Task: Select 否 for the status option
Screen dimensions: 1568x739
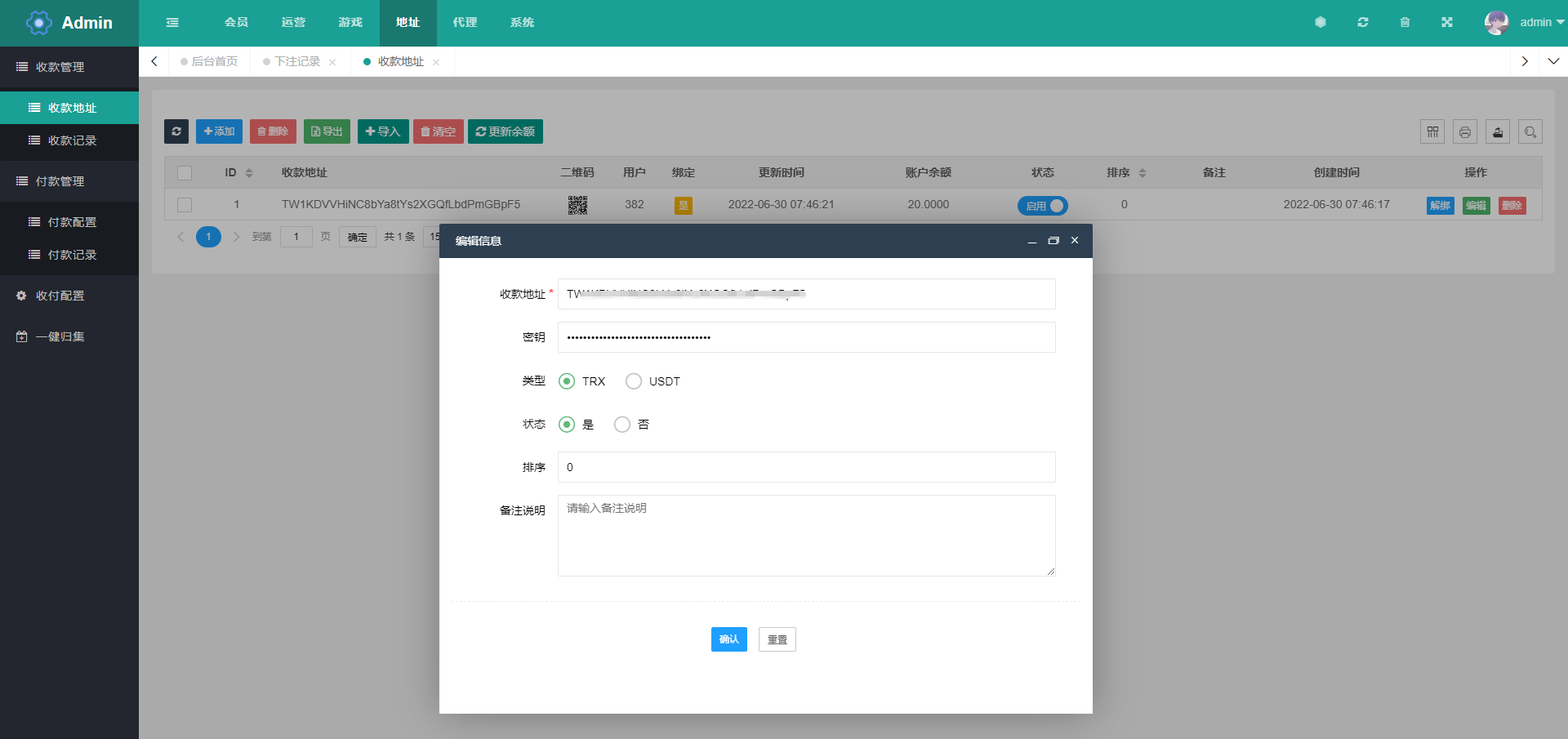Action: tap(622, 425)
